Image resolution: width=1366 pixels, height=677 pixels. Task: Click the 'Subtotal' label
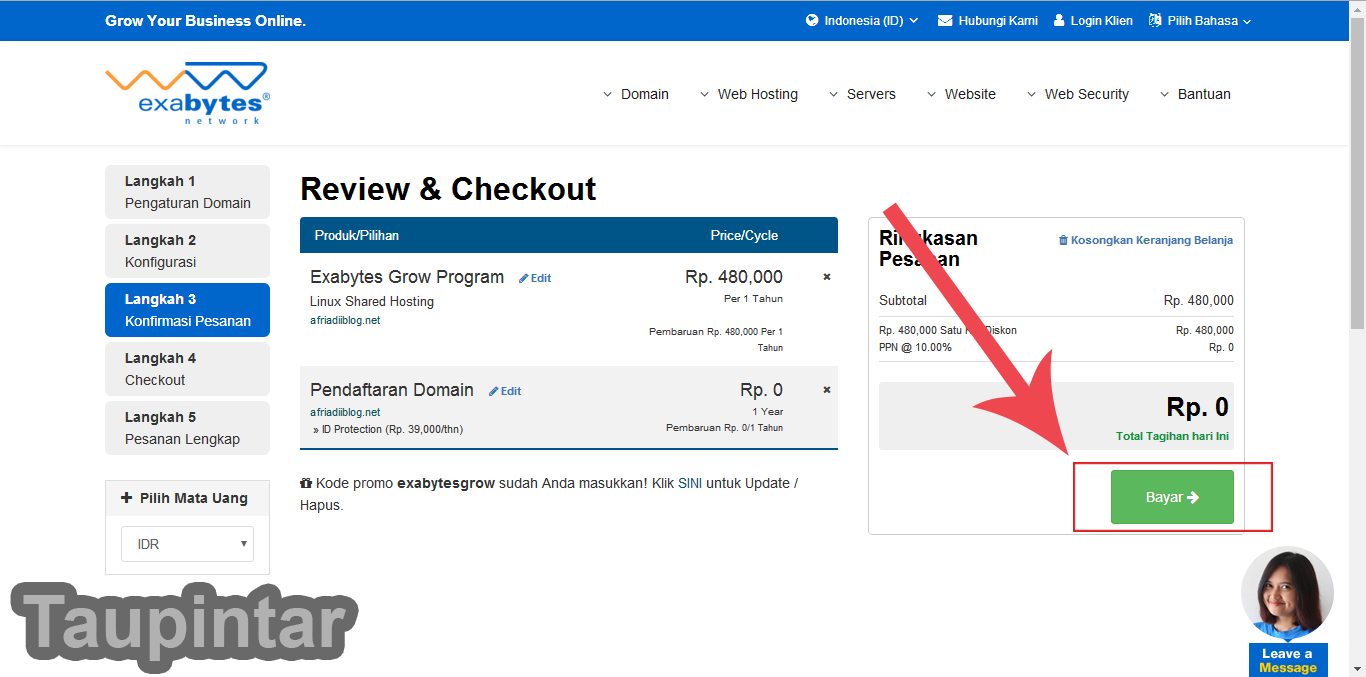coord(903,300)
